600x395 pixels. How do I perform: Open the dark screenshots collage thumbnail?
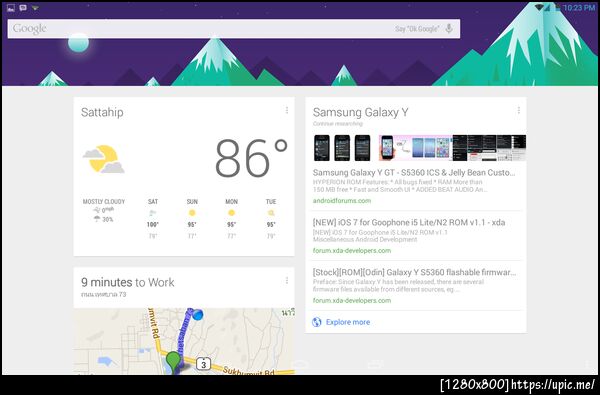pyautogui.click(x=489, y=148)
